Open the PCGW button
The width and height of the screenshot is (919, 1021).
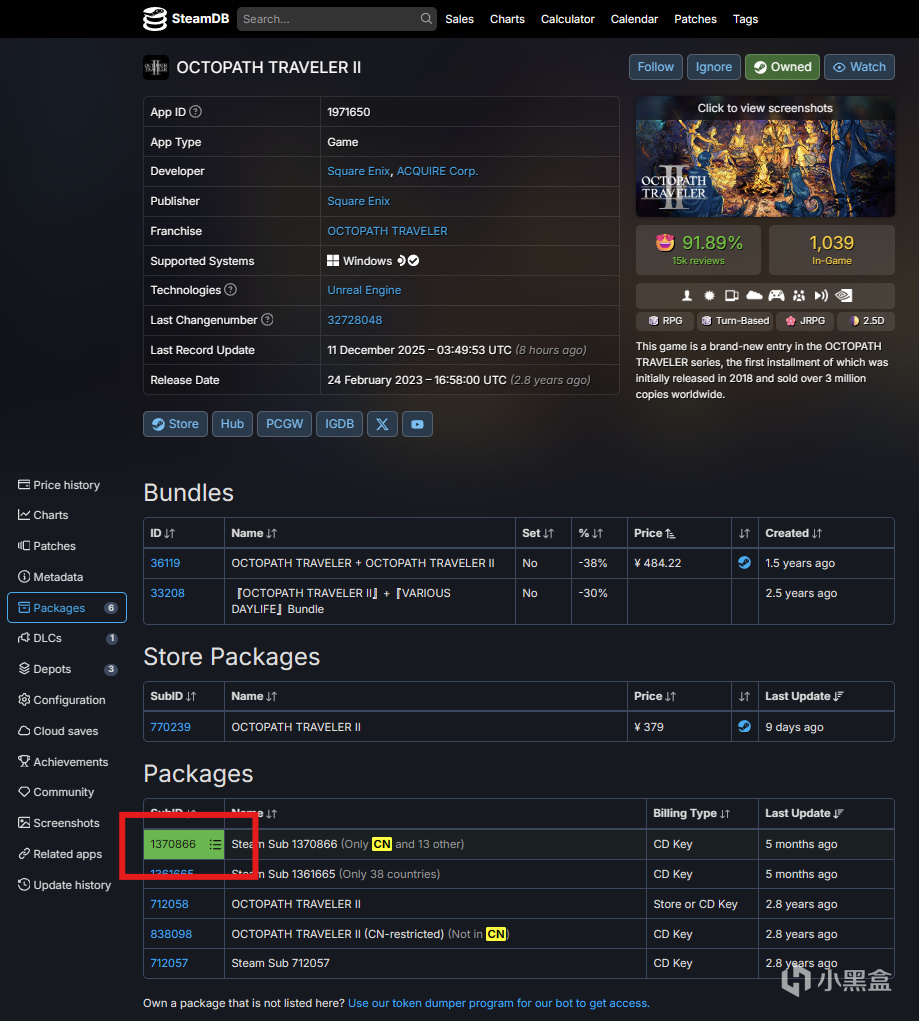[x=284, y=424]
